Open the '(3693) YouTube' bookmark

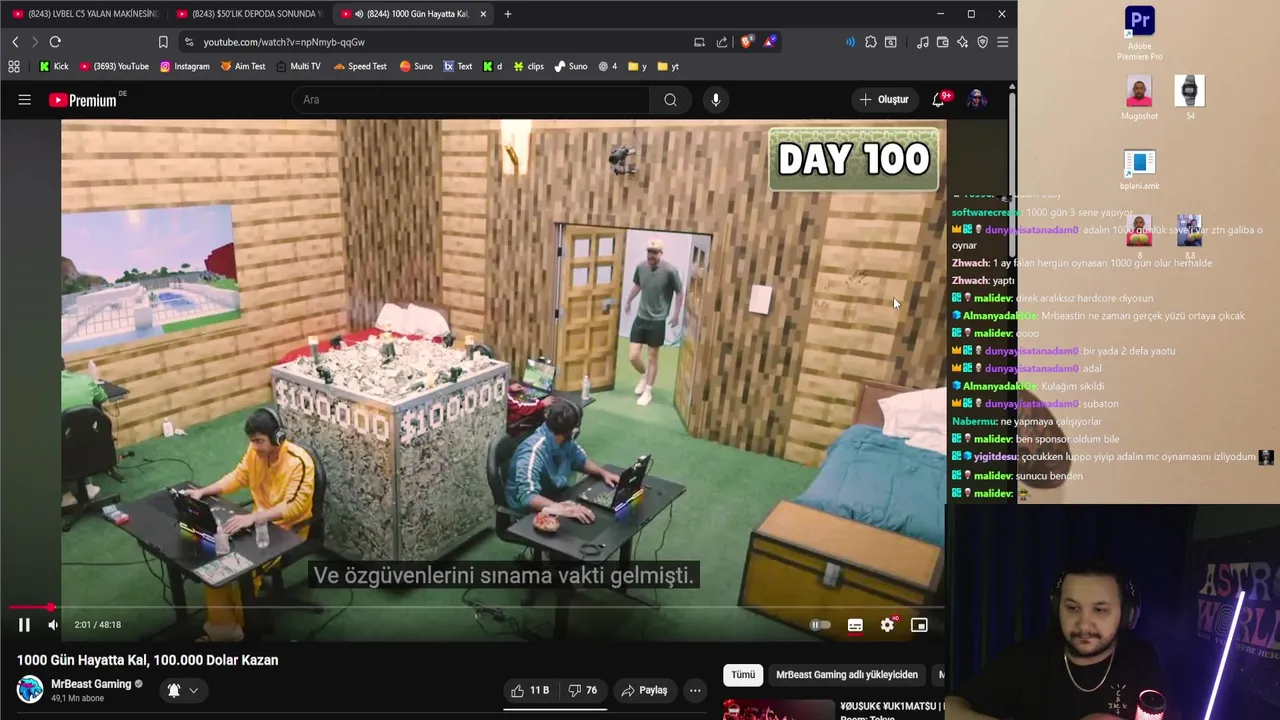114,67
